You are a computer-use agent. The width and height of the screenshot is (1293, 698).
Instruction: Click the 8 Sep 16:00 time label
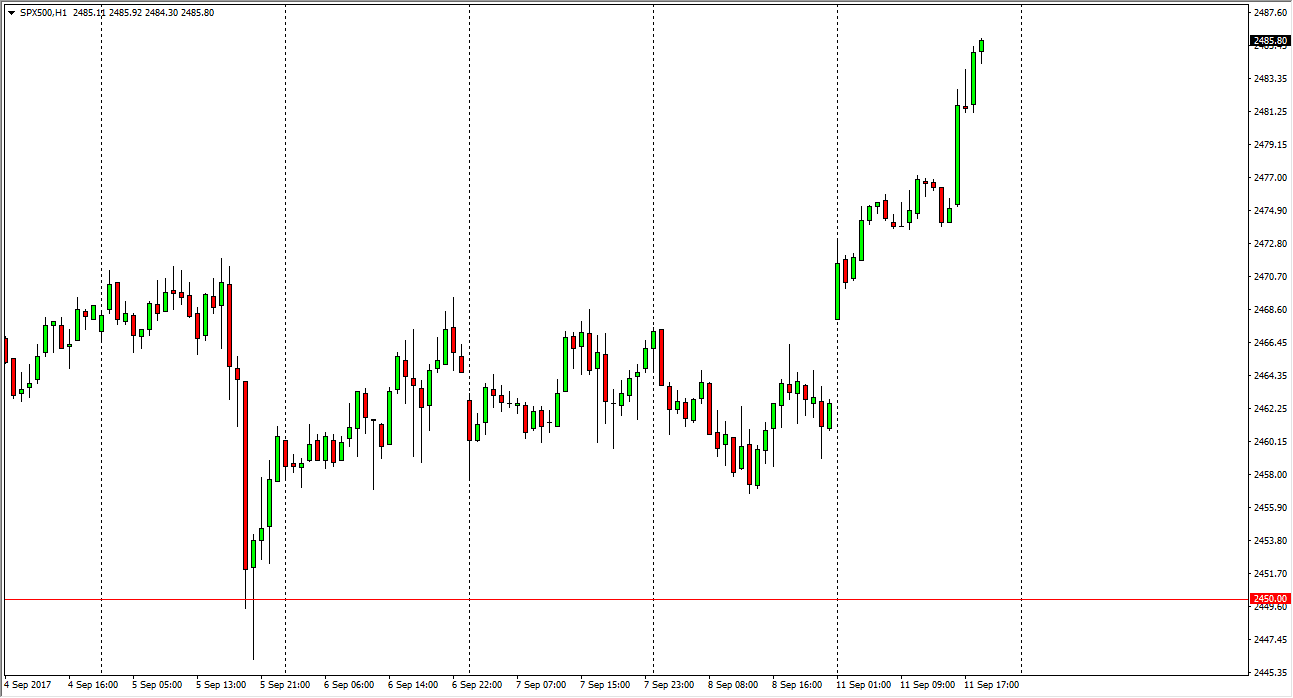tap(796, 685)
